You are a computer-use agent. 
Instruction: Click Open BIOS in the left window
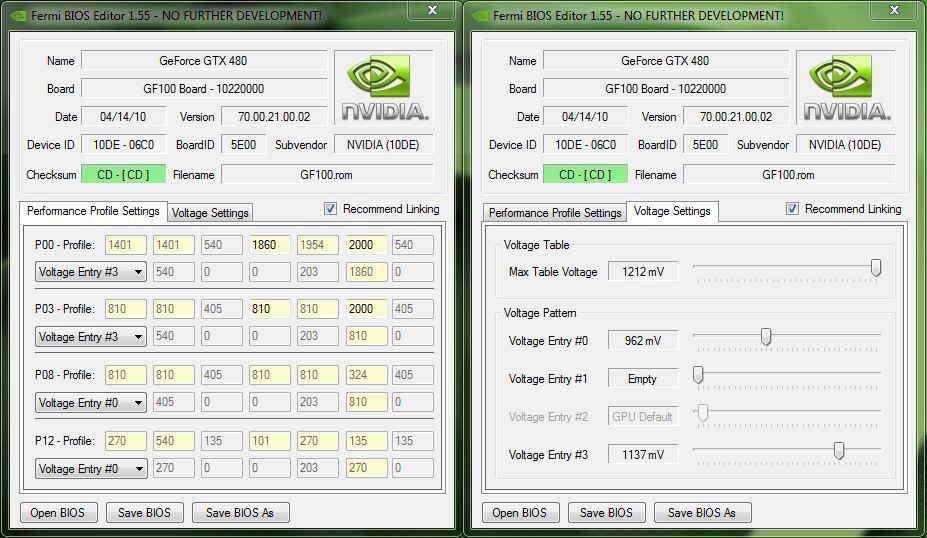pos(57,513)
